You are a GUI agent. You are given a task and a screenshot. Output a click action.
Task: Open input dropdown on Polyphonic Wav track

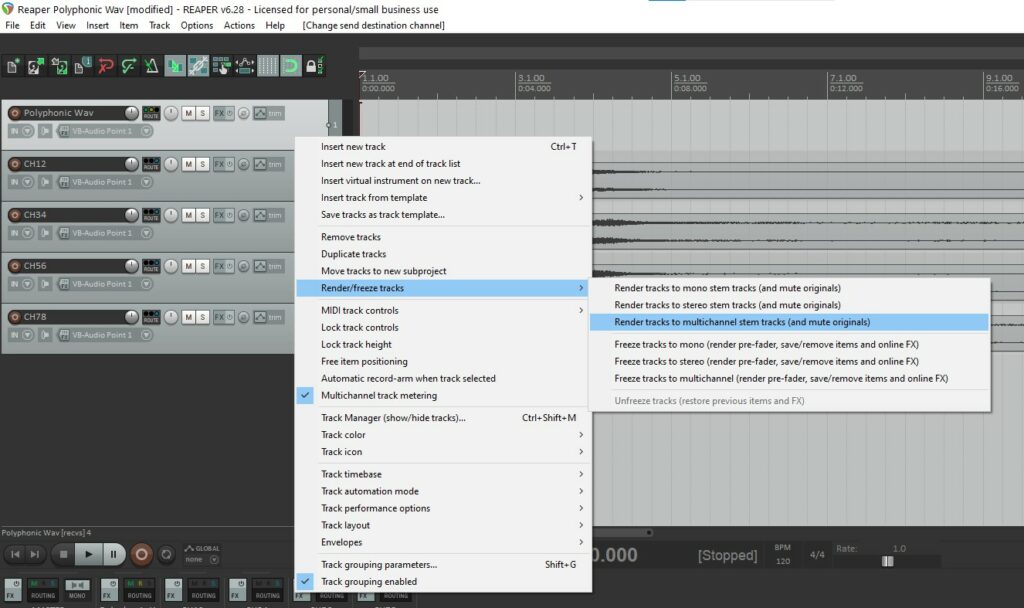tap(146, 131)
